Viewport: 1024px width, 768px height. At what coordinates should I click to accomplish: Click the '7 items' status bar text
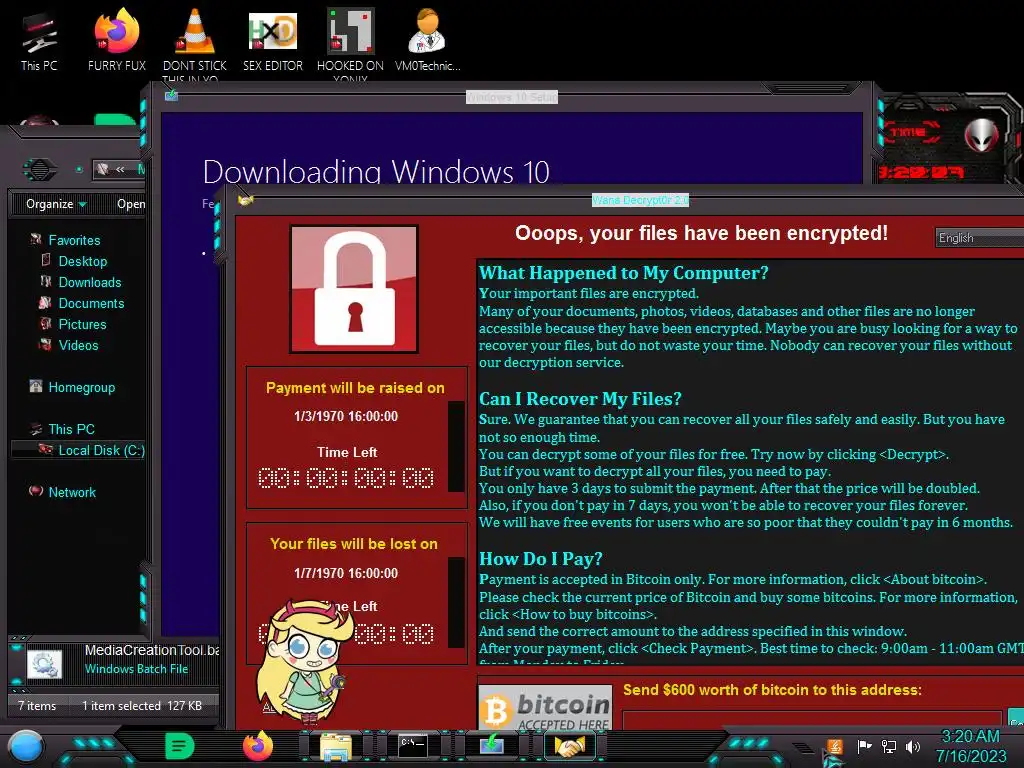[x=37, y=706]
